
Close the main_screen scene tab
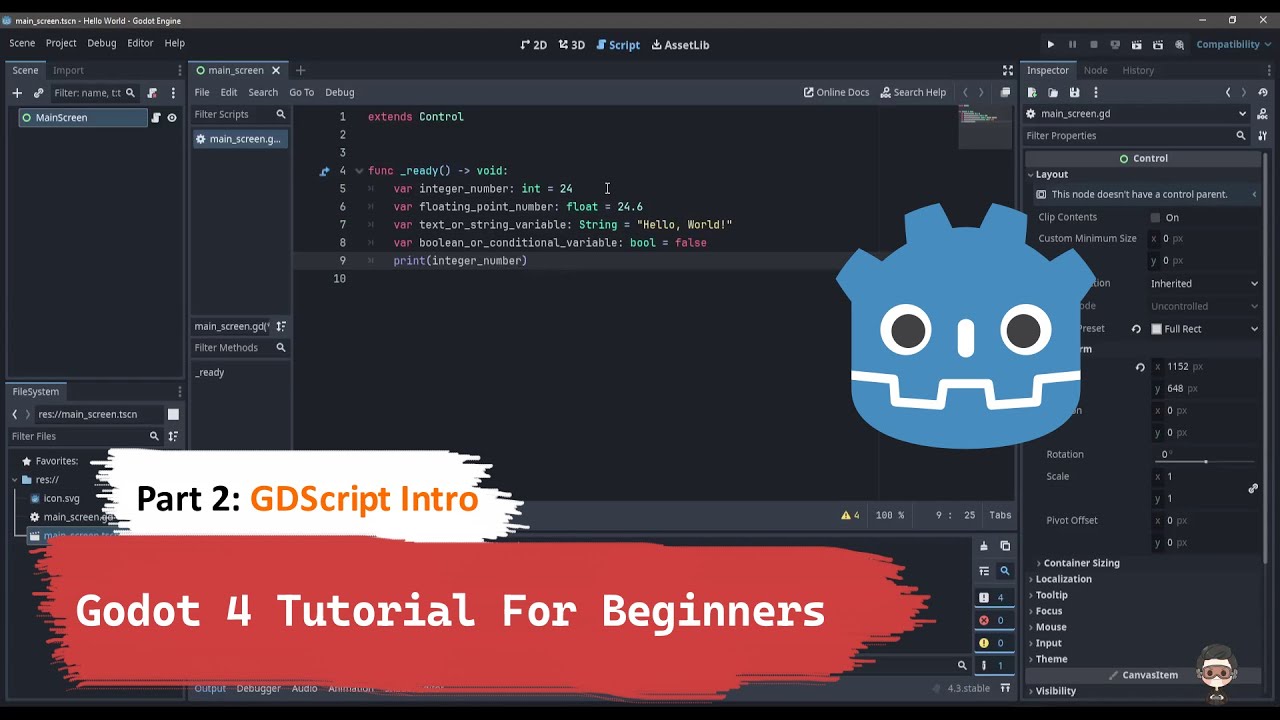coord(275,70)
